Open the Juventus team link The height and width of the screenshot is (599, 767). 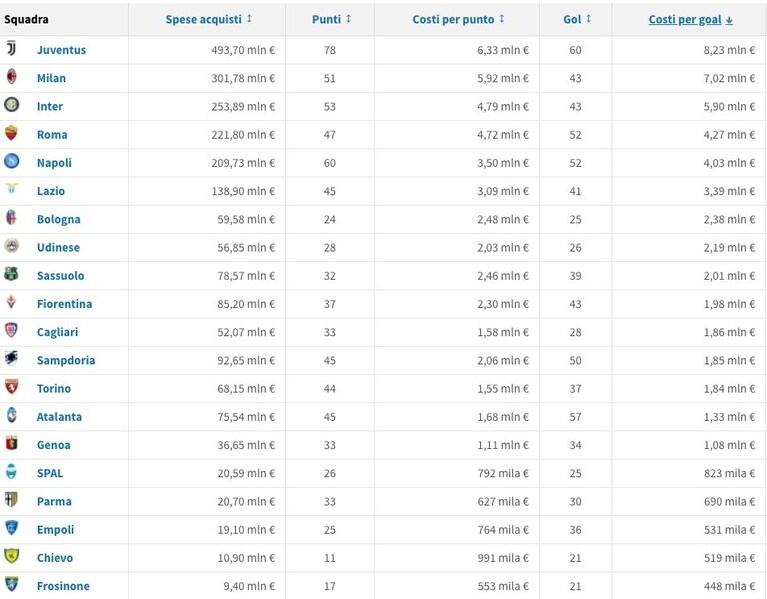tap(62, 50)
